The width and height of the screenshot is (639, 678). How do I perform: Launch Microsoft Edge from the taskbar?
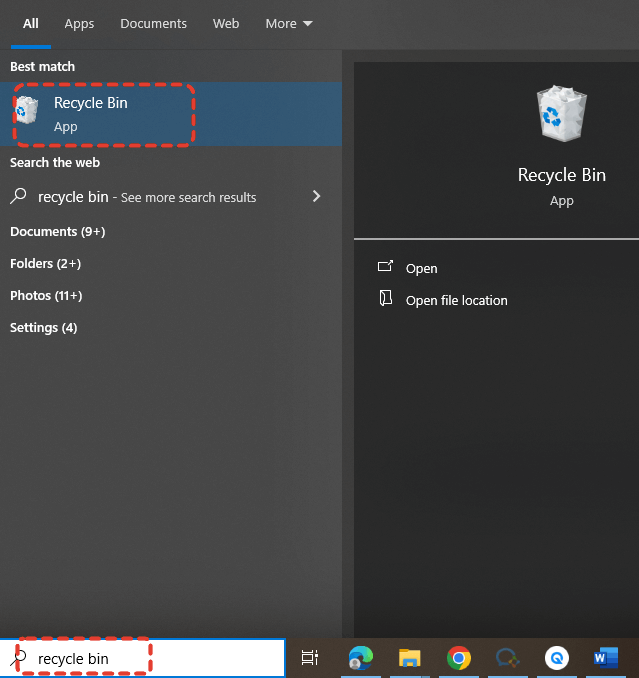tap(360, 657)
